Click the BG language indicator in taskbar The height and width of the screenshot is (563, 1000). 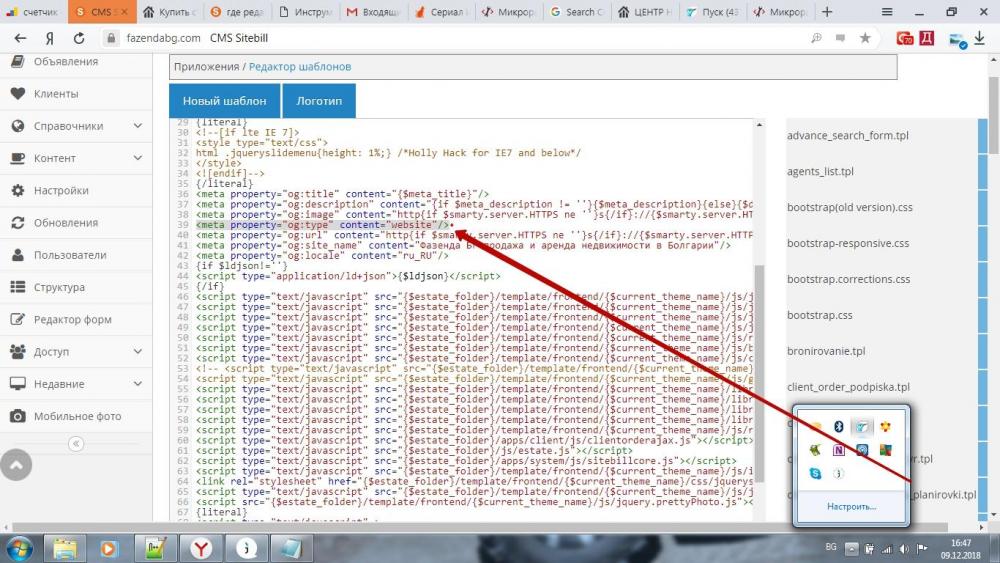(x=830, y=547)
